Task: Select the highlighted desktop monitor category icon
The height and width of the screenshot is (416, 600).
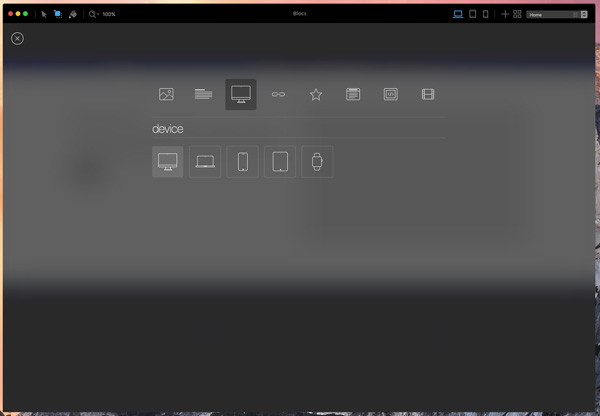Action: (241, 95)
